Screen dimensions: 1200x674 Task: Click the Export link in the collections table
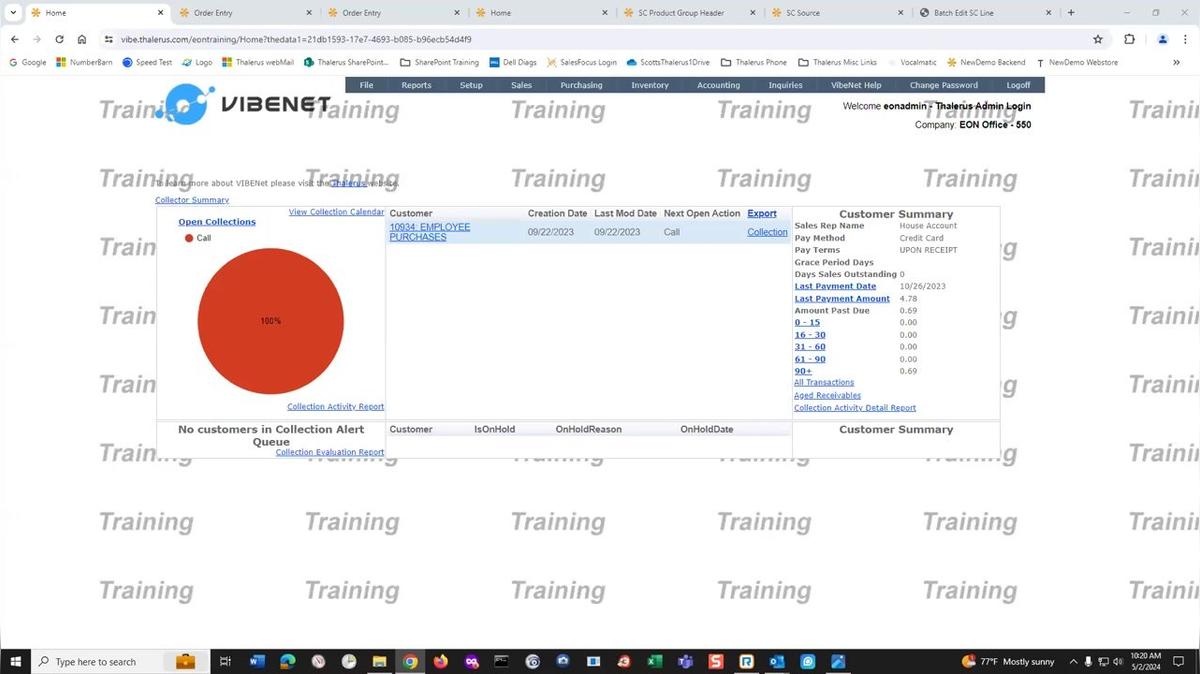[x=761, y=213]
